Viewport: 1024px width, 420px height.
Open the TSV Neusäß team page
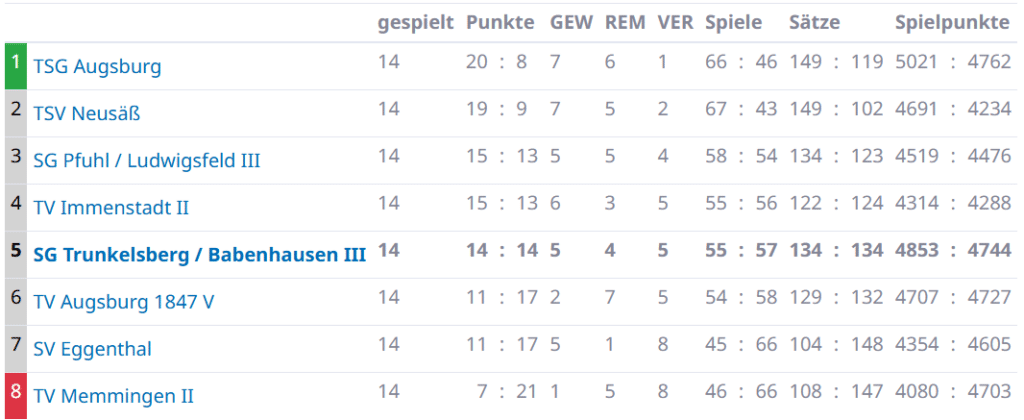click(x=87, y=114)
